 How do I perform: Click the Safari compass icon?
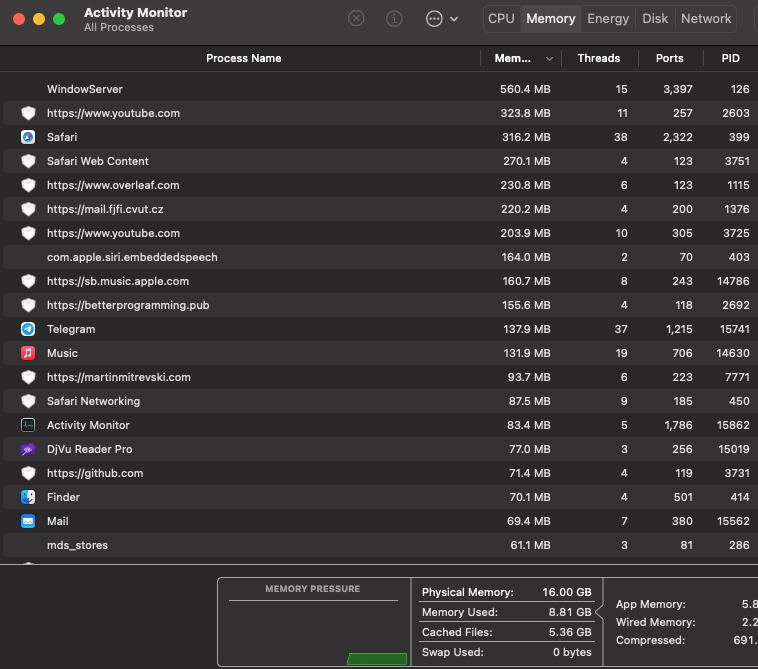[x=28, y=137]
